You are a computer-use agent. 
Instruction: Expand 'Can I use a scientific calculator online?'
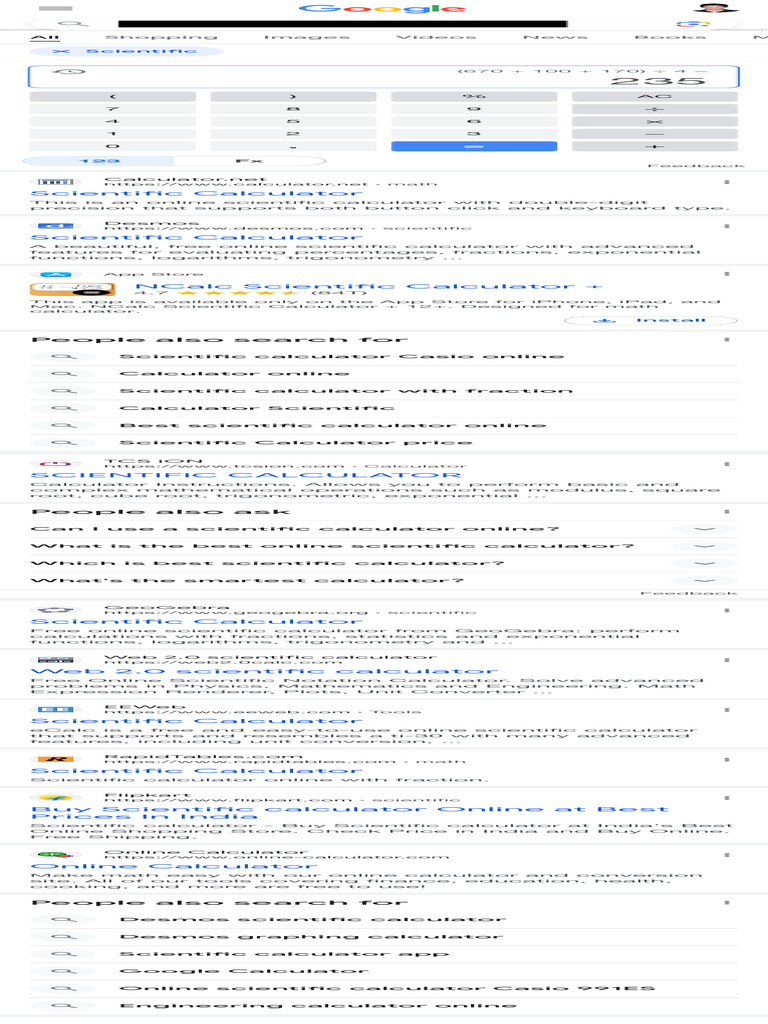coord(384,529)
